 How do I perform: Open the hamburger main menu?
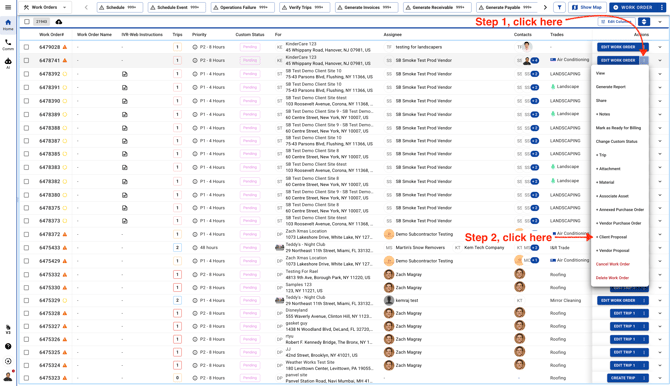click(x=8, y=7)
